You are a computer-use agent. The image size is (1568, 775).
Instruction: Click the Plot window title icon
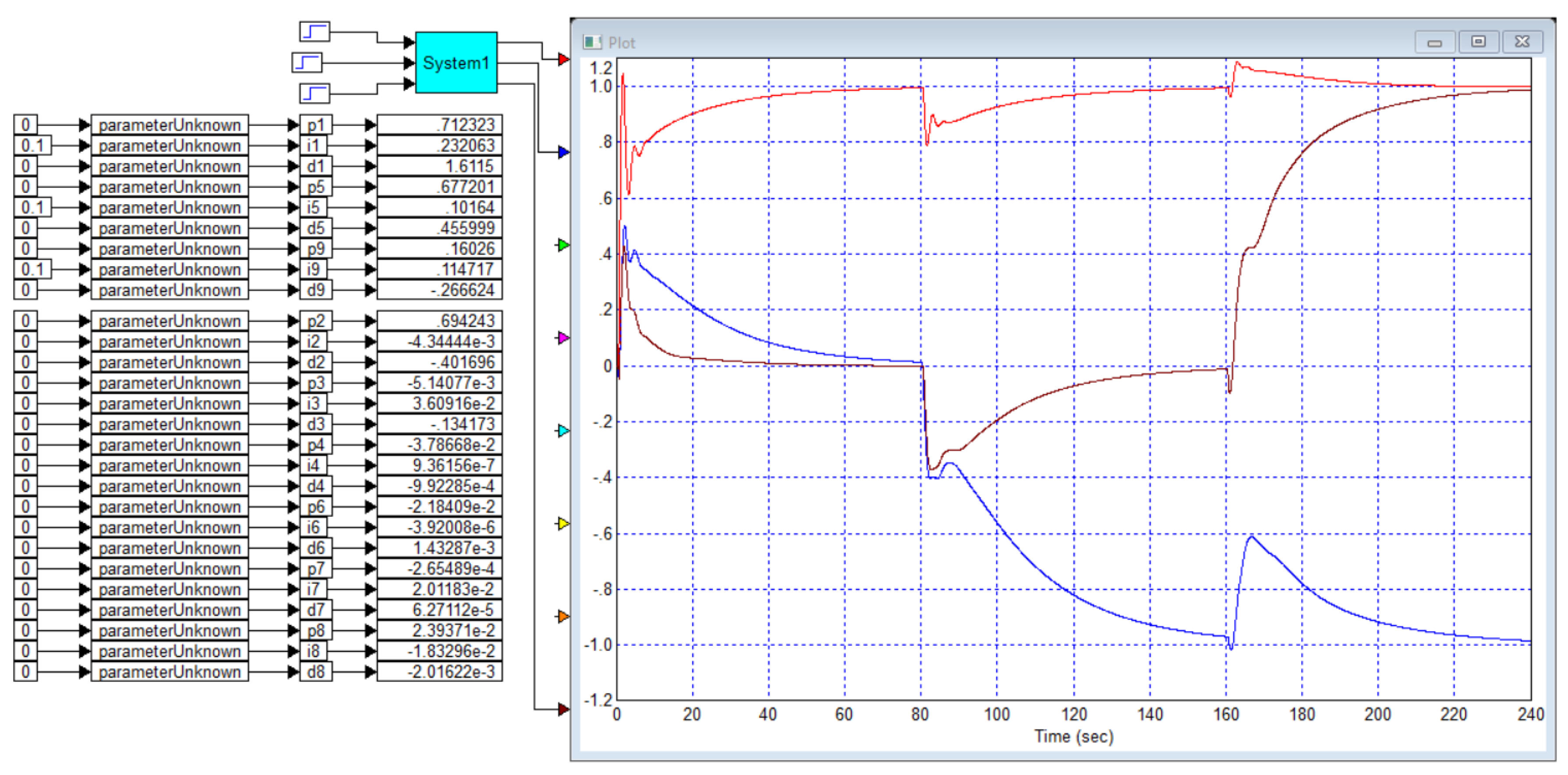[x=591, y=42]
